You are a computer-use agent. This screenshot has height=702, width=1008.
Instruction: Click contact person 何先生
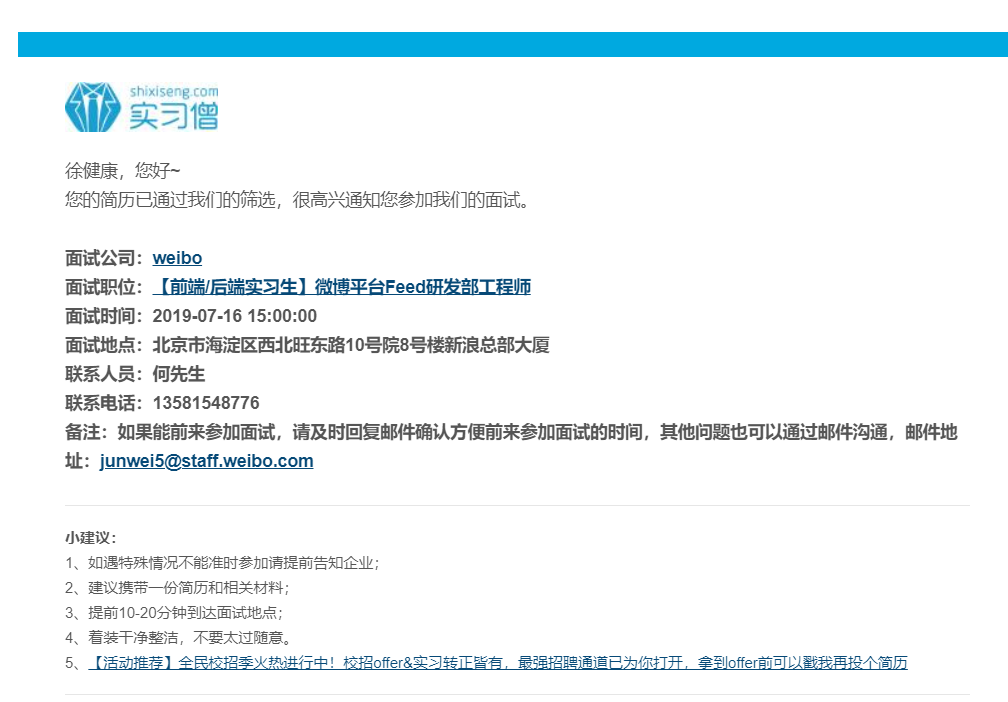coord(179,374)
